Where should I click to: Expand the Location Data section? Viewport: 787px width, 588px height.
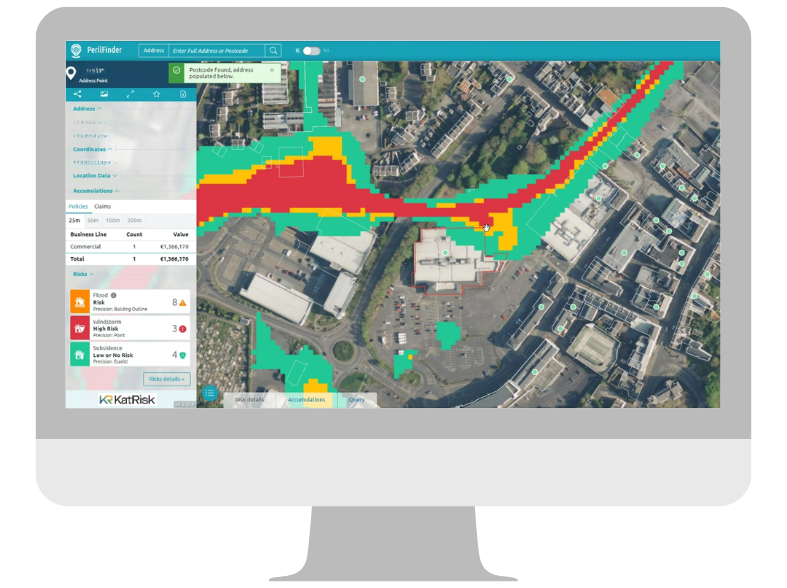pyautogui.click(x=94, y=176)
